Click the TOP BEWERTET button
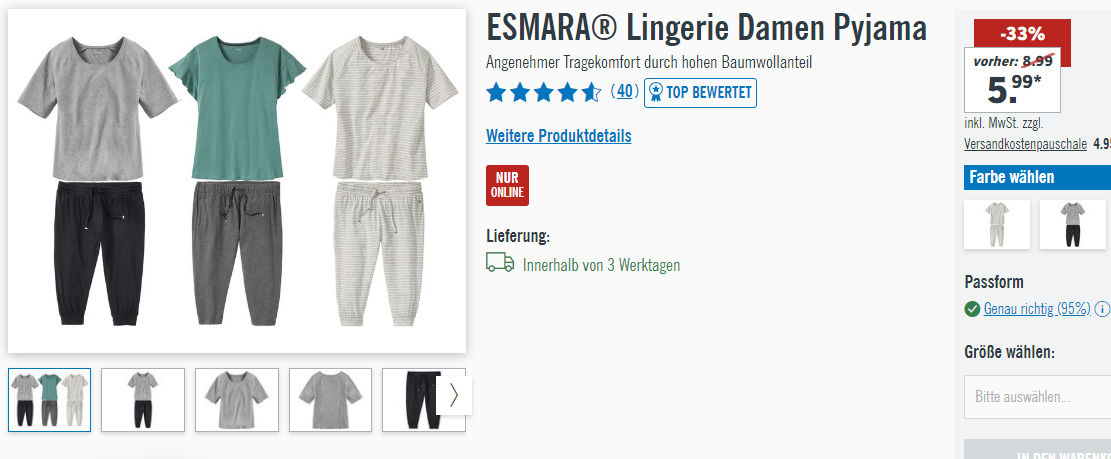Screen dimensions: 1111x459 tap(700, 93)
